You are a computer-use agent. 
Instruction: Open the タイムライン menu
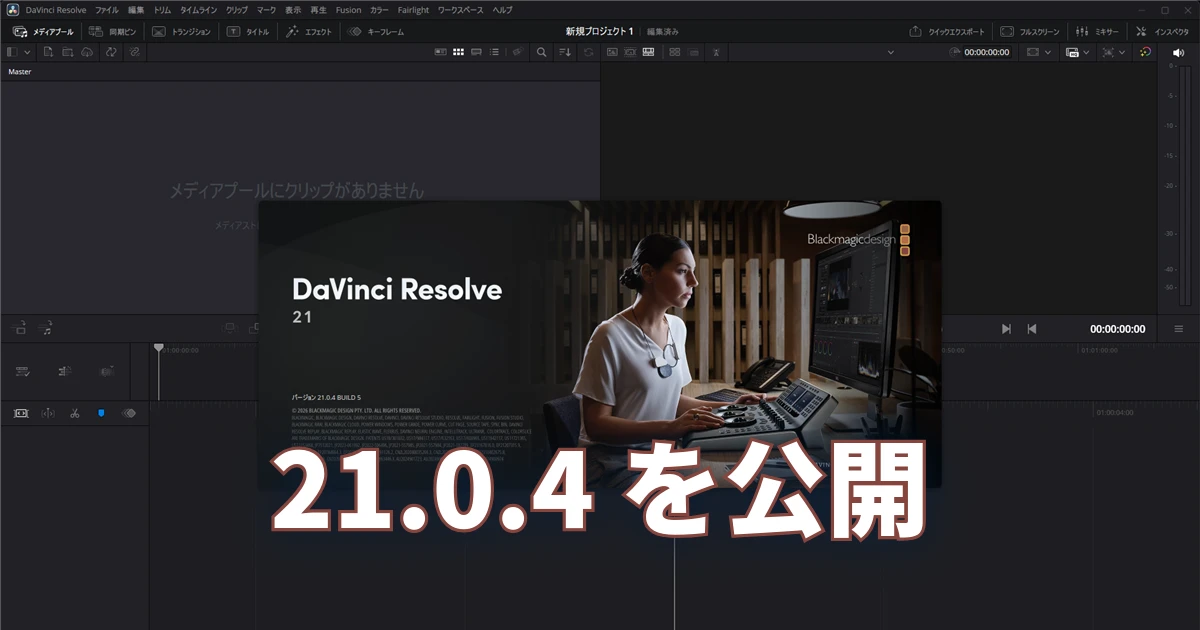[x=199, y=9]
